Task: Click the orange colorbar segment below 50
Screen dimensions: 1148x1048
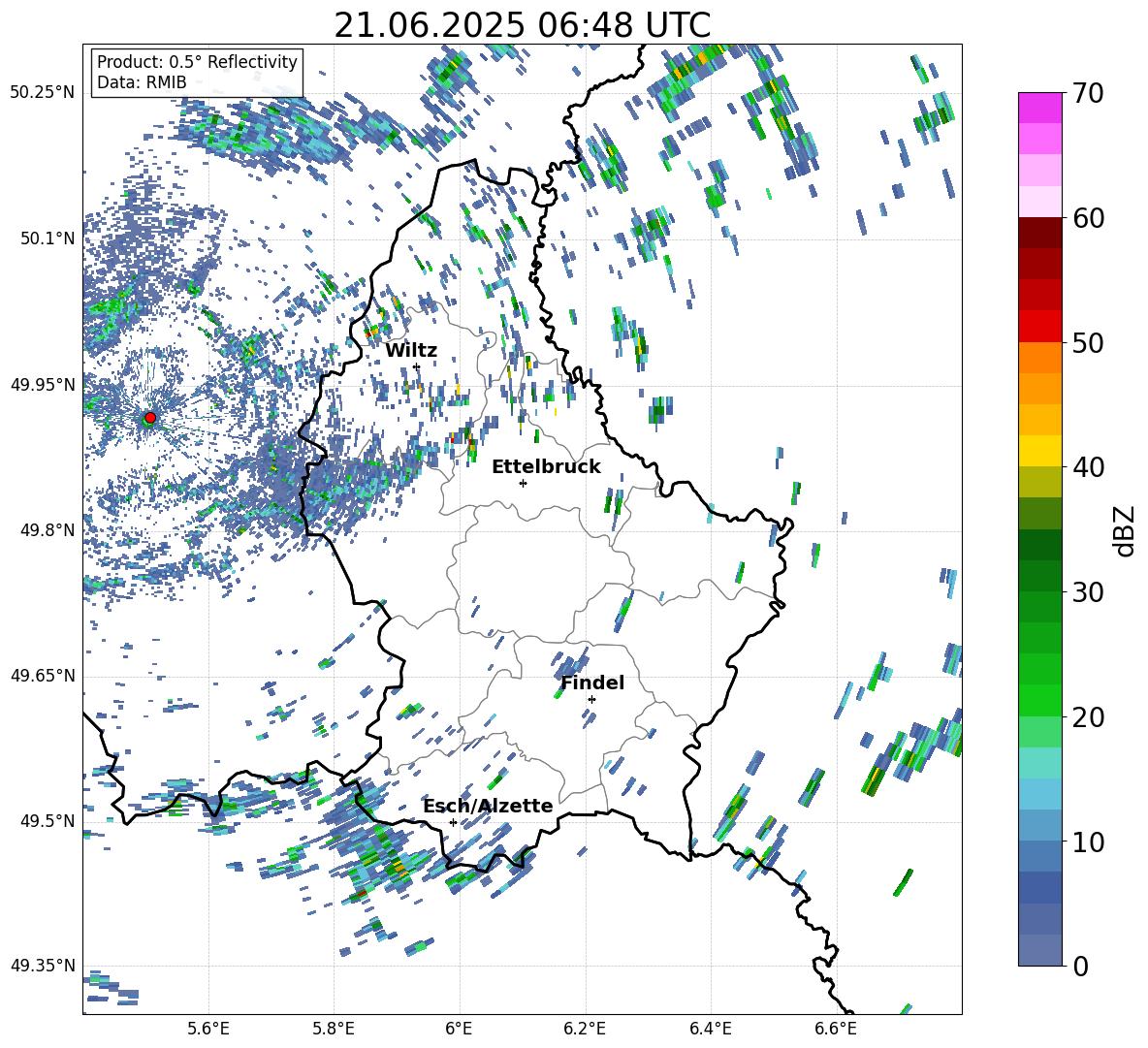Action: pos(1040,358)
